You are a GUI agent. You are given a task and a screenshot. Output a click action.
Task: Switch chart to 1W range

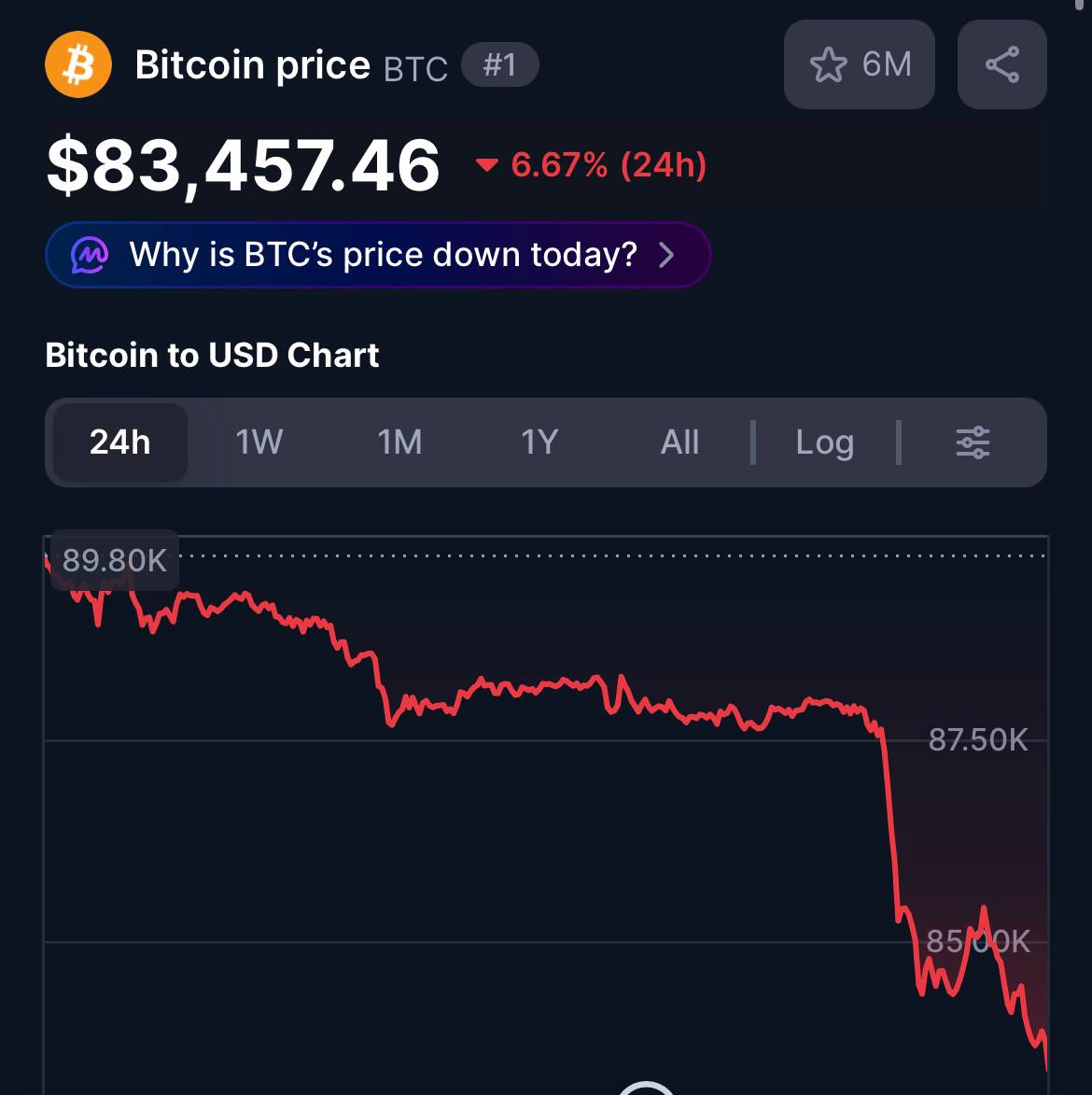click(259, 442)
